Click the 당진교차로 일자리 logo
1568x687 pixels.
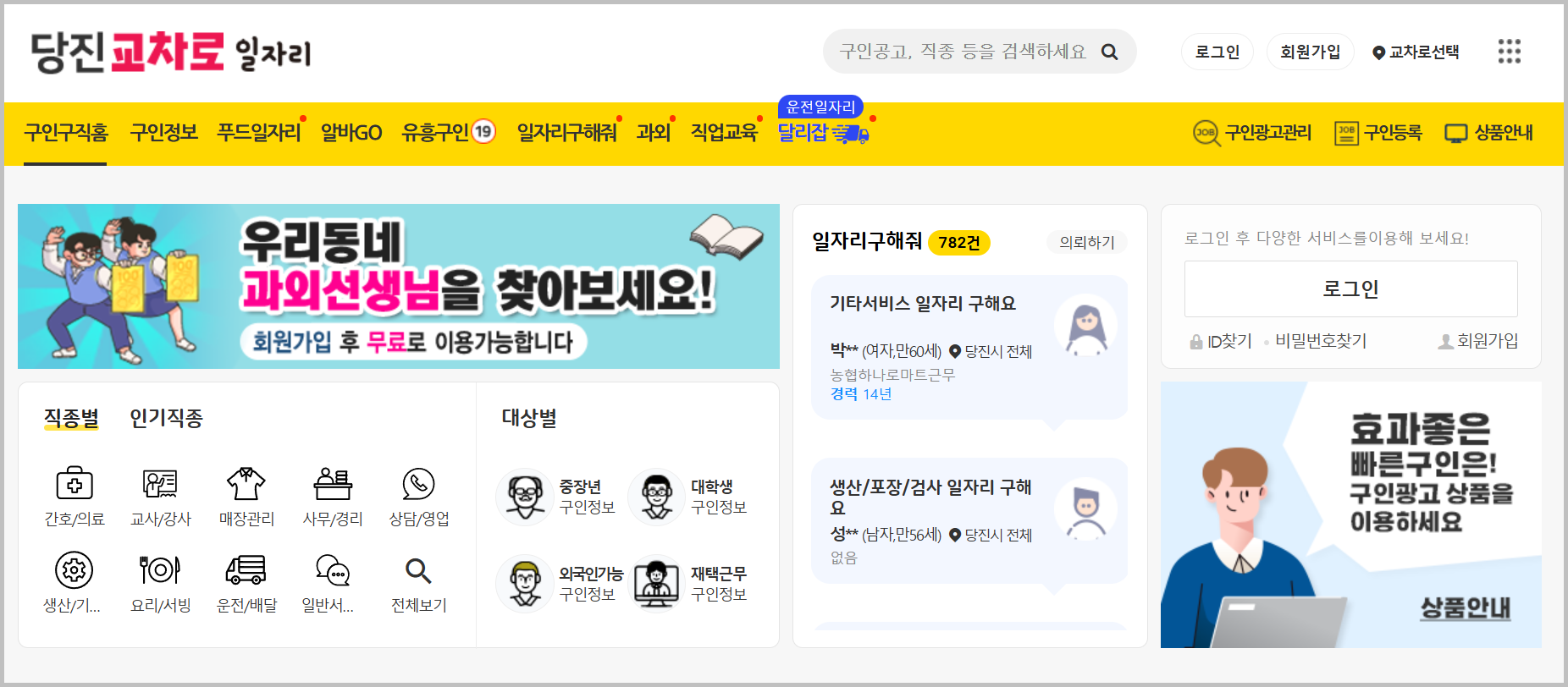tap(171, 52)
